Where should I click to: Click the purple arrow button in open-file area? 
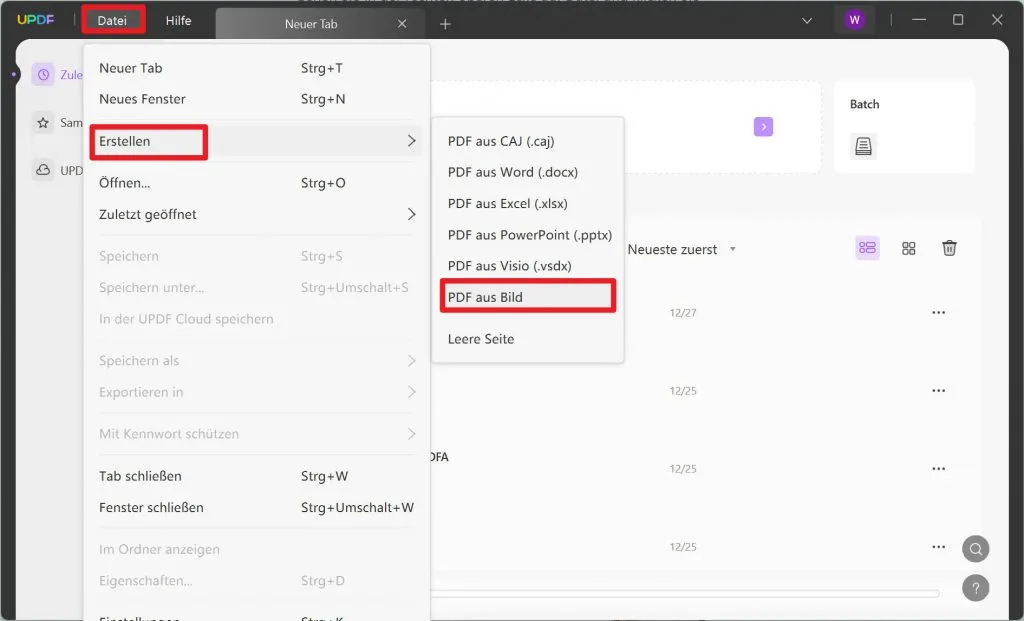pos(763,127)
